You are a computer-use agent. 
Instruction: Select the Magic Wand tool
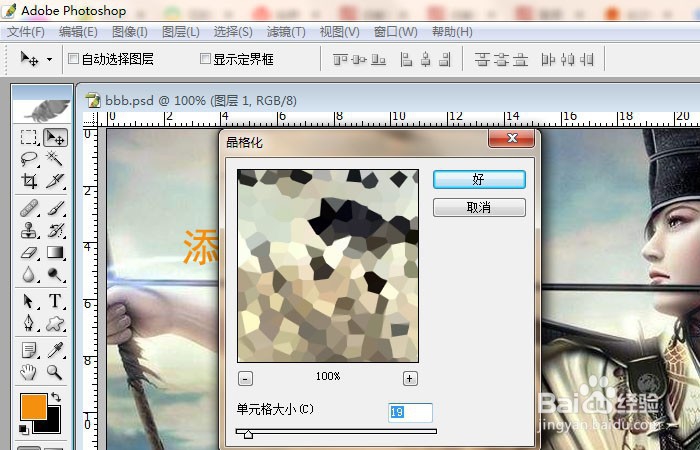point(55,158)
